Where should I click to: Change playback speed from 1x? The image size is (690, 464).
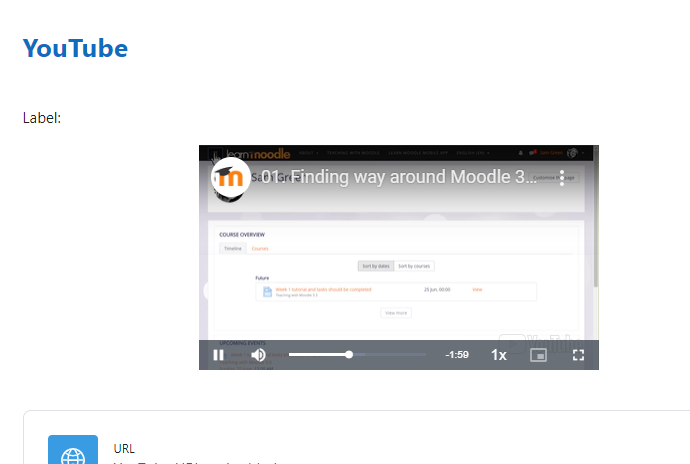point(499,355)
